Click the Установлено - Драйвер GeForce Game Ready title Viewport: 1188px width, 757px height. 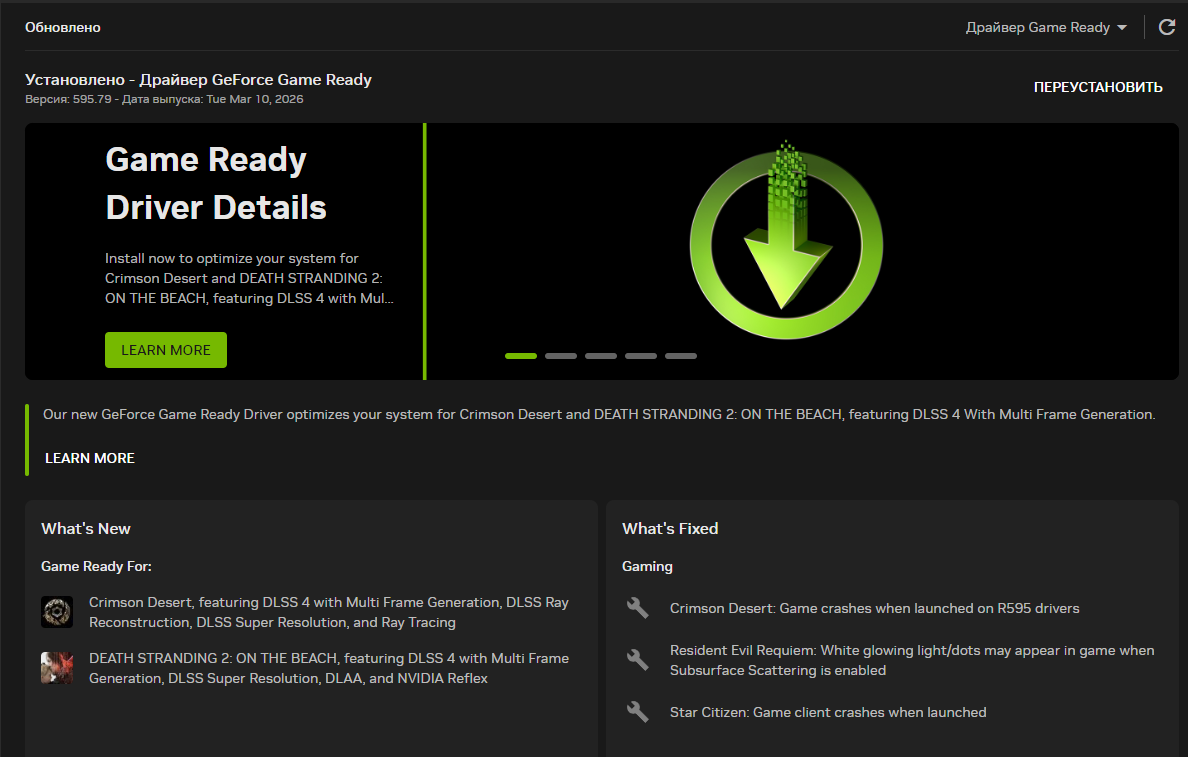point(199,80)
